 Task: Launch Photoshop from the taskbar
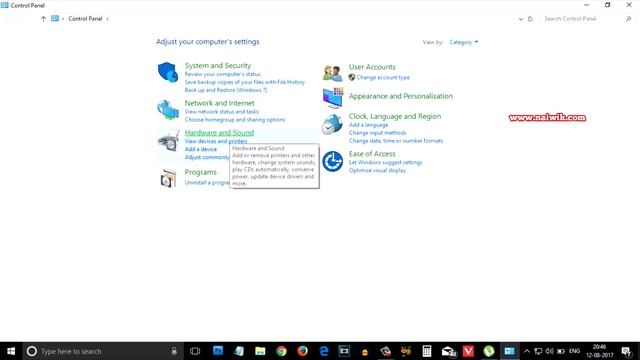218,351
